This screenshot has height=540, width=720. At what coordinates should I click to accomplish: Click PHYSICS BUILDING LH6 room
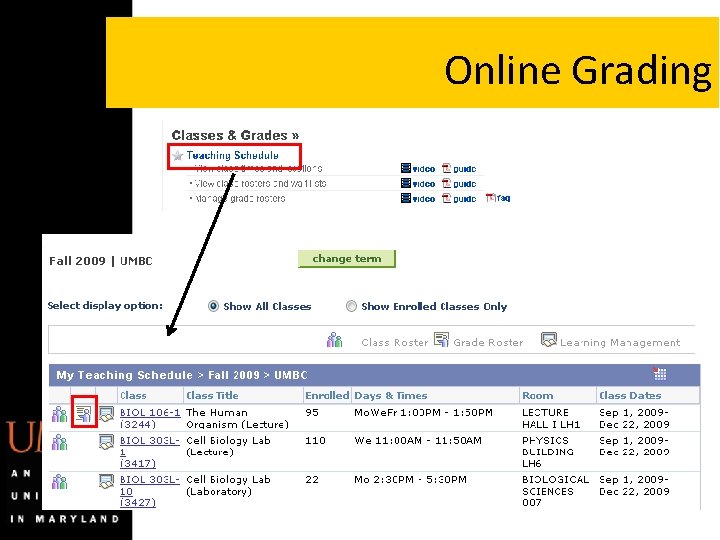[548, 452]
